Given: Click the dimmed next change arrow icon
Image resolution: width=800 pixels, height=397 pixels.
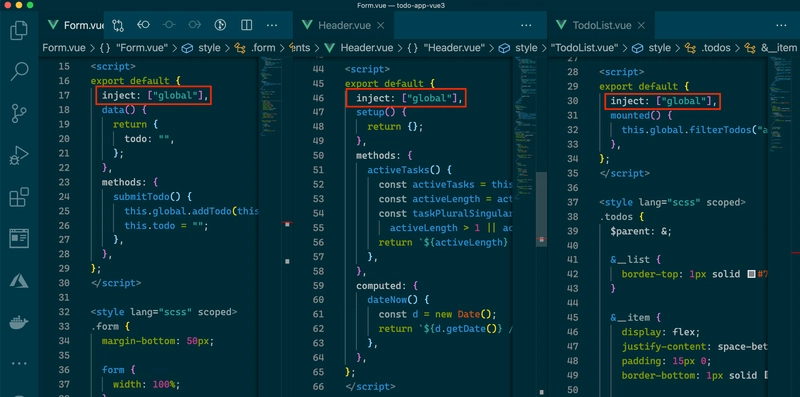Looking at the screenshot, I should 194,25.
